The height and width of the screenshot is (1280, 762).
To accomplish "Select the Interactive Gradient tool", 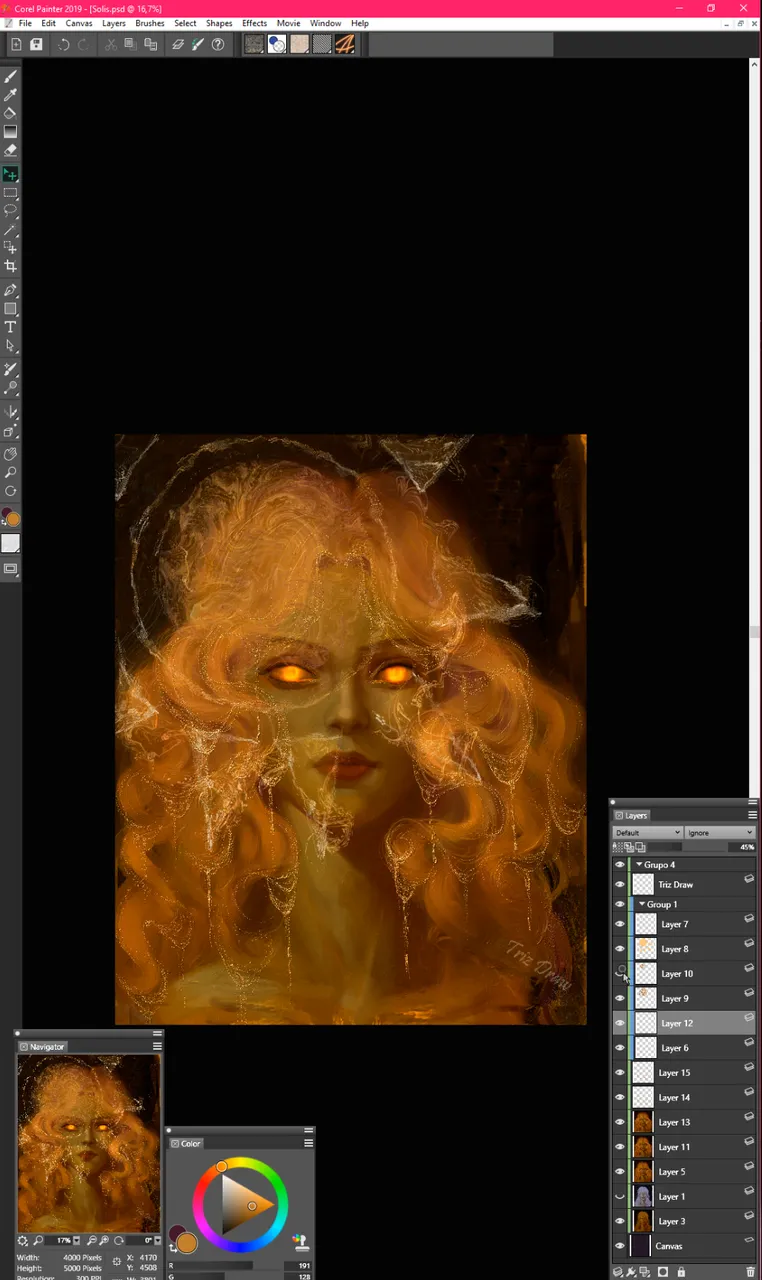I will (x=11, y=132).
